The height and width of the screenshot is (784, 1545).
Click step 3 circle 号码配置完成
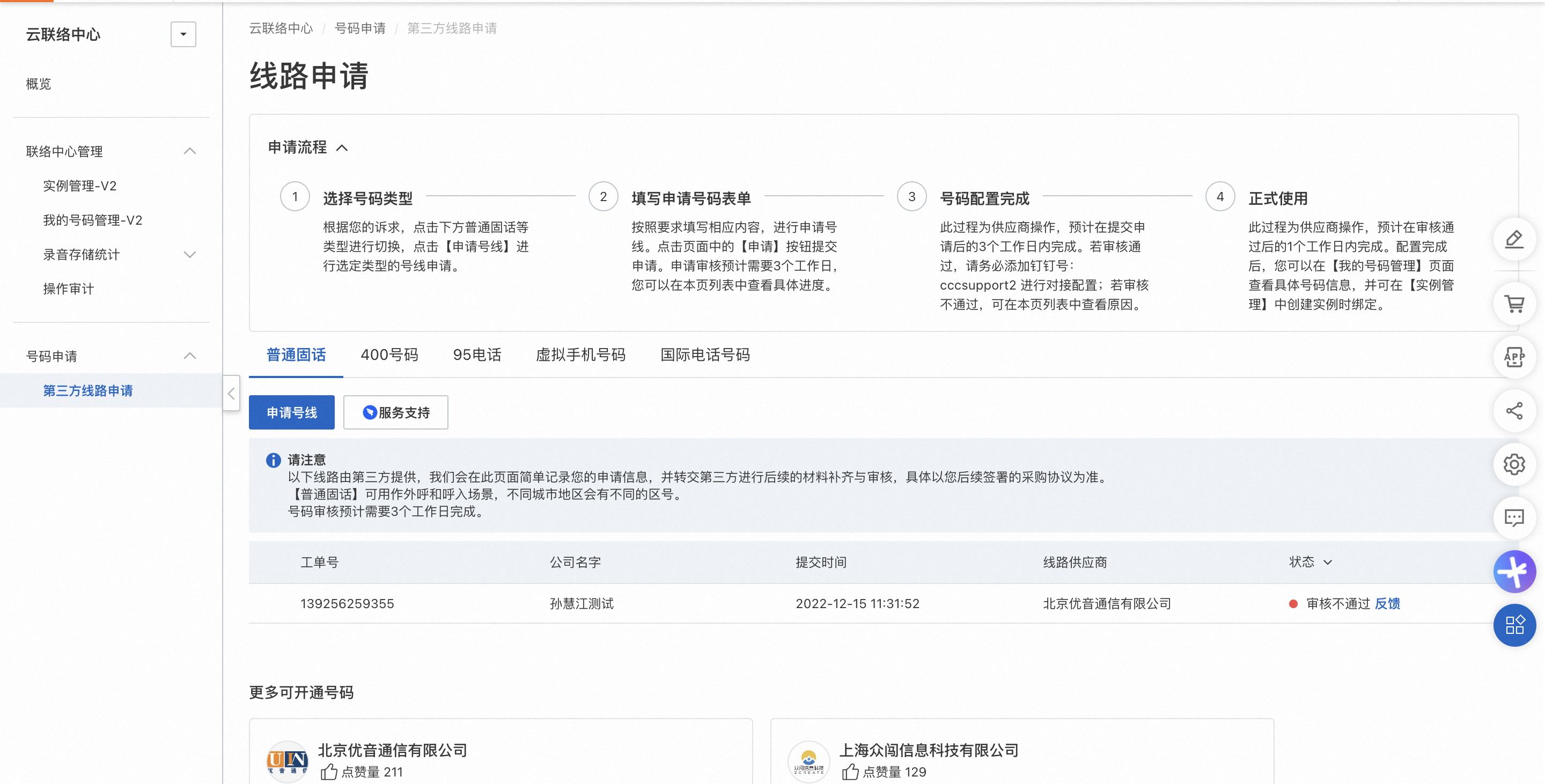(911, 197)
